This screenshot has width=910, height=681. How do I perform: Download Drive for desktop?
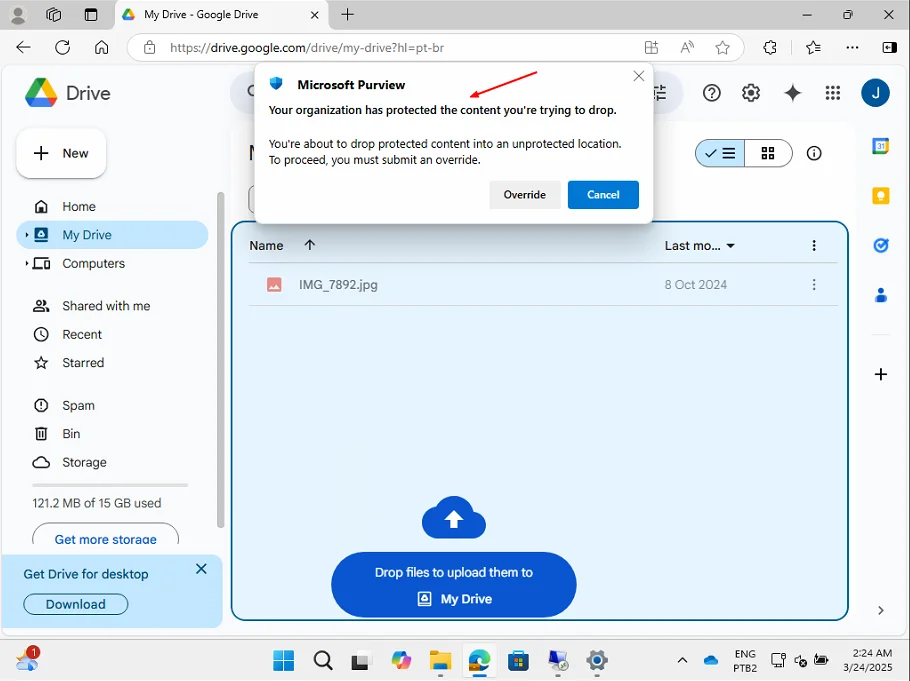coord(75,604)
